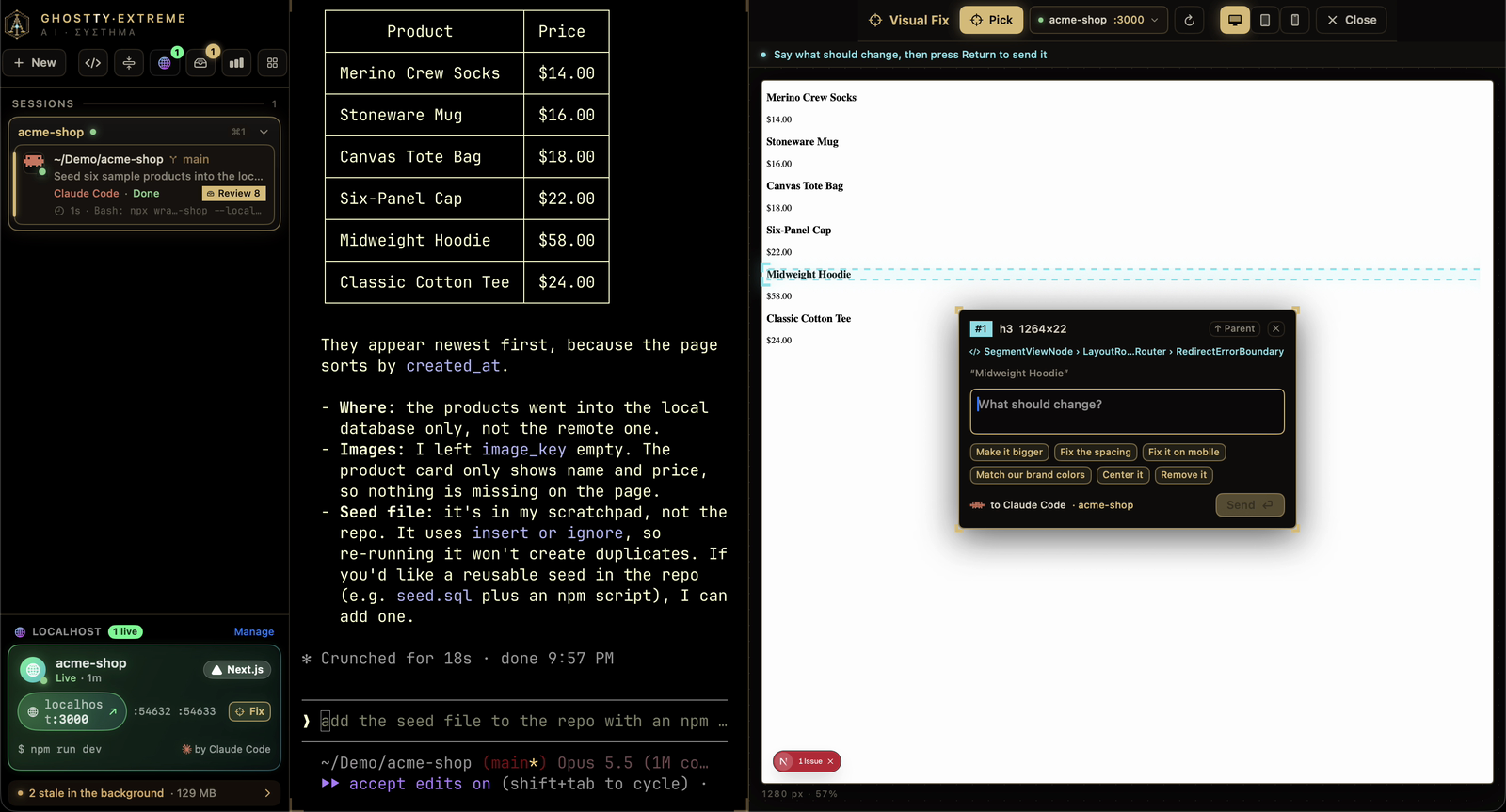Viewport: 1506px width, 812px height.
Task: Open the bar chart stats icon
Action: tap(236, 63)
